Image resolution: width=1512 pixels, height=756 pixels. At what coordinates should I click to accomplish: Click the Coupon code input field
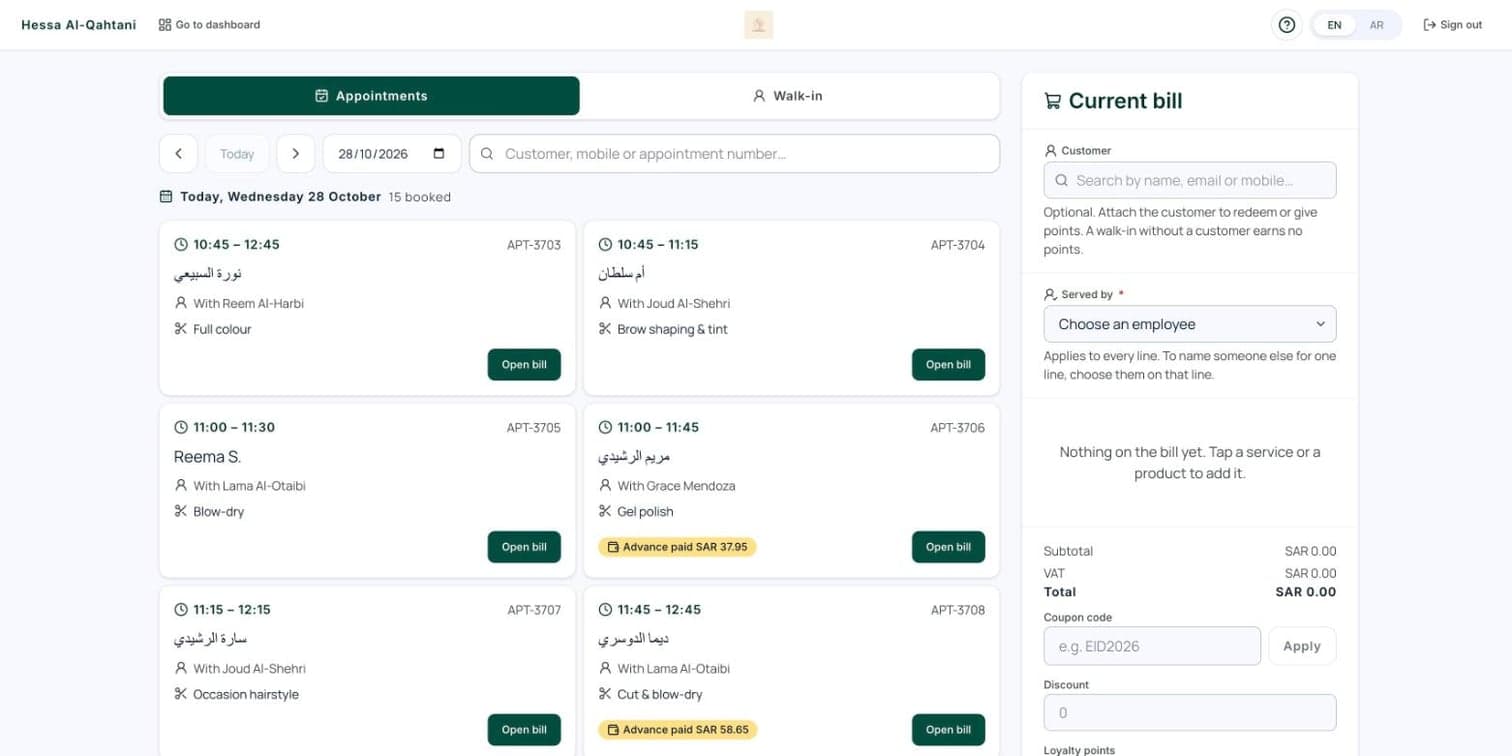(1152, 646)
